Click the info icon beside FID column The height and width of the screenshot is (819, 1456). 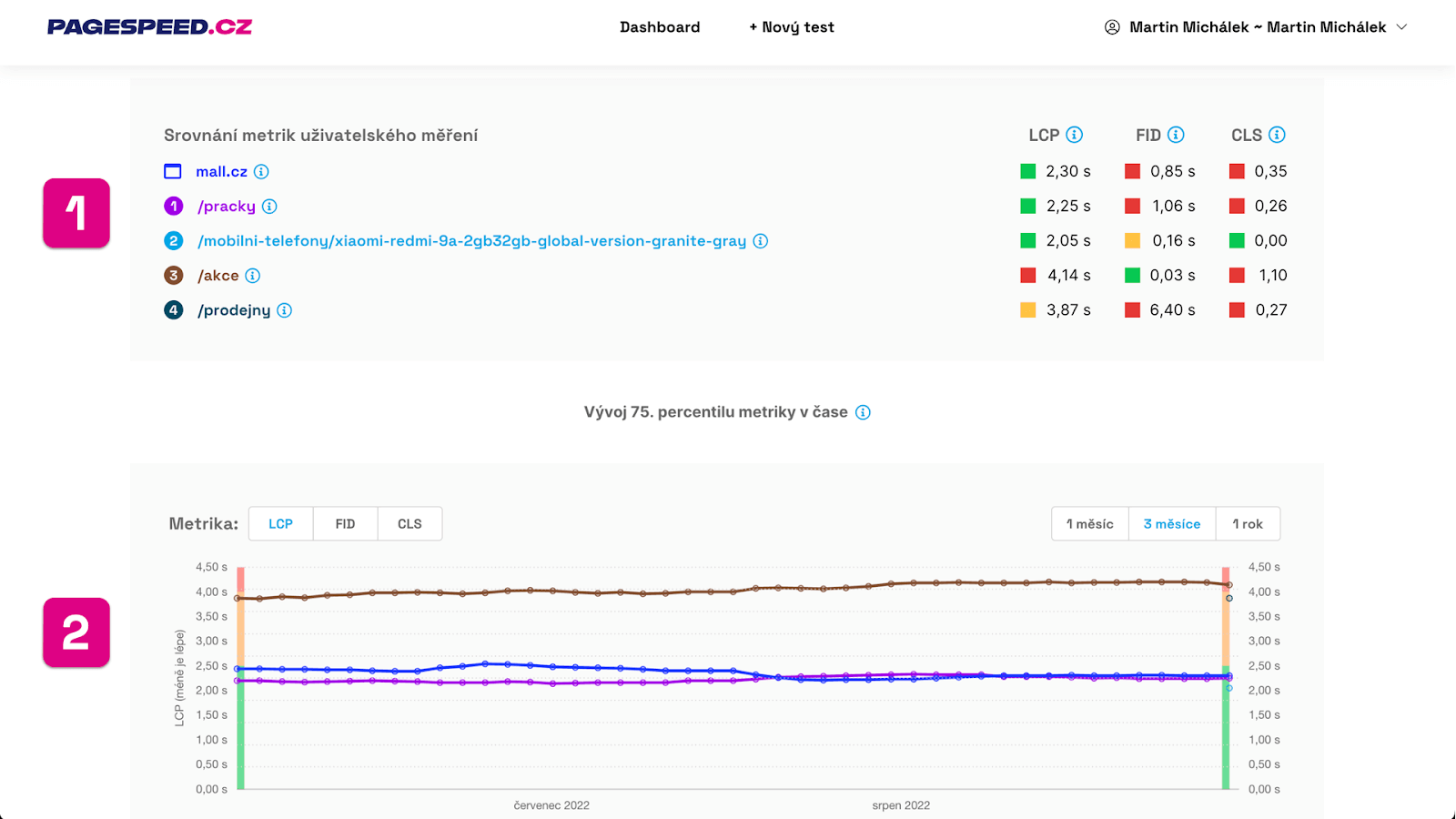coord(1178,135)
